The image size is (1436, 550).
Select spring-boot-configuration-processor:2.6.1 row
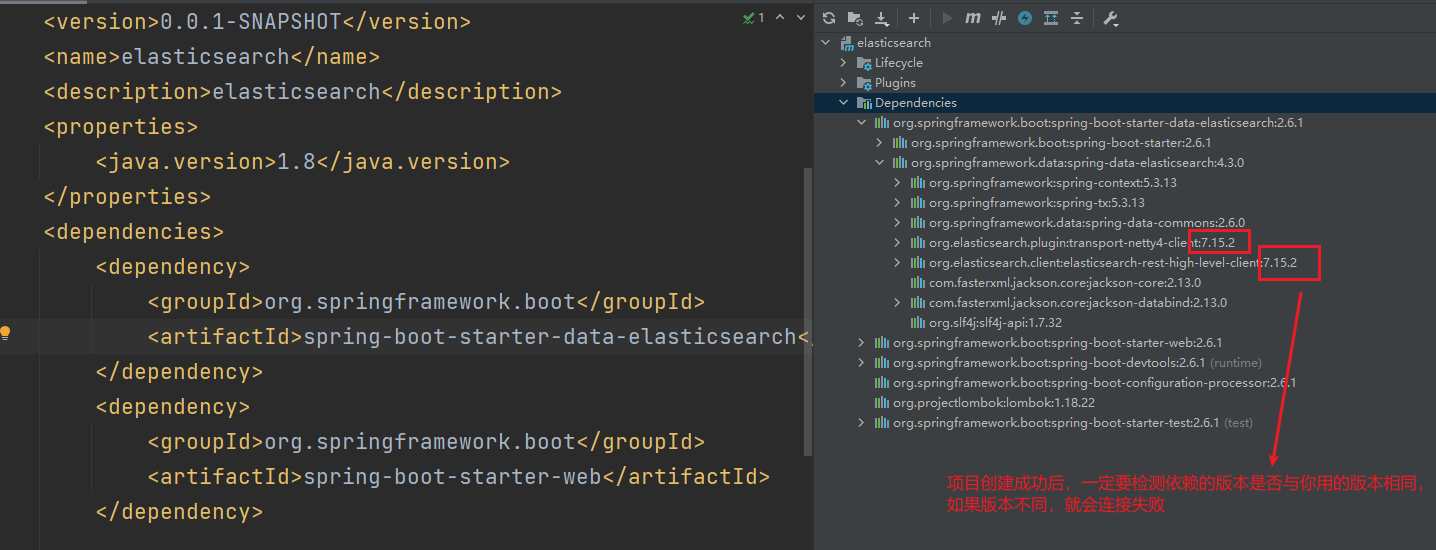click(x=1095, y=383)
